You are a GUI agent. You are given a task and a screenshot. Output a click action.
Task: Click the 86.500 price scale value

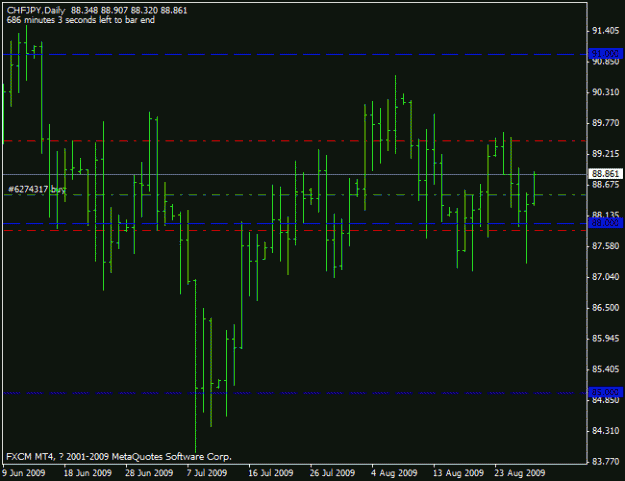click(605, 308)
